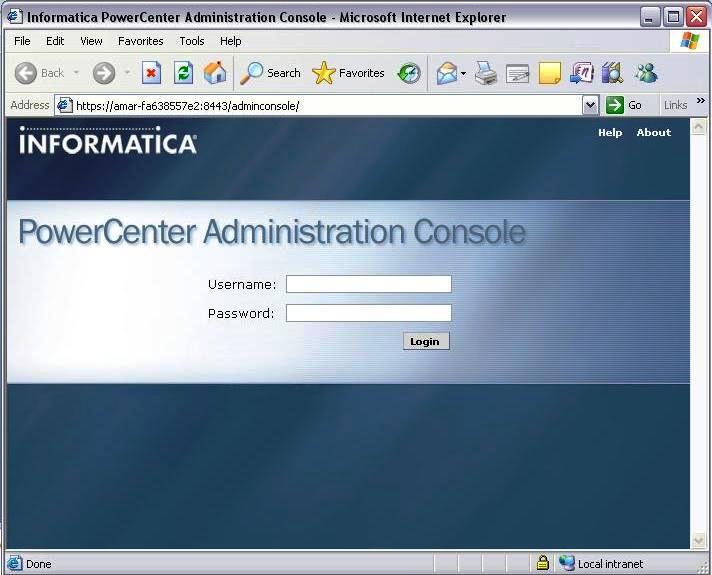Click the padlock icon in the status bar
The image size is (712, 575).
click(x=542, y=563)
